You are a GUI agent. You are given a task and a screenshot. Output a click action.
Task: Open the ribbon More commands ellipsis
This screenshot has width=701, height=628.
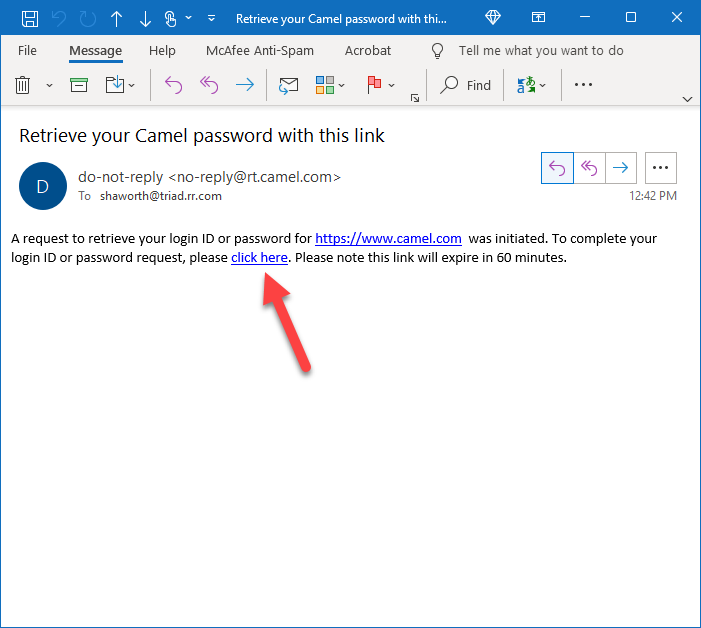(x=583, y=84)
